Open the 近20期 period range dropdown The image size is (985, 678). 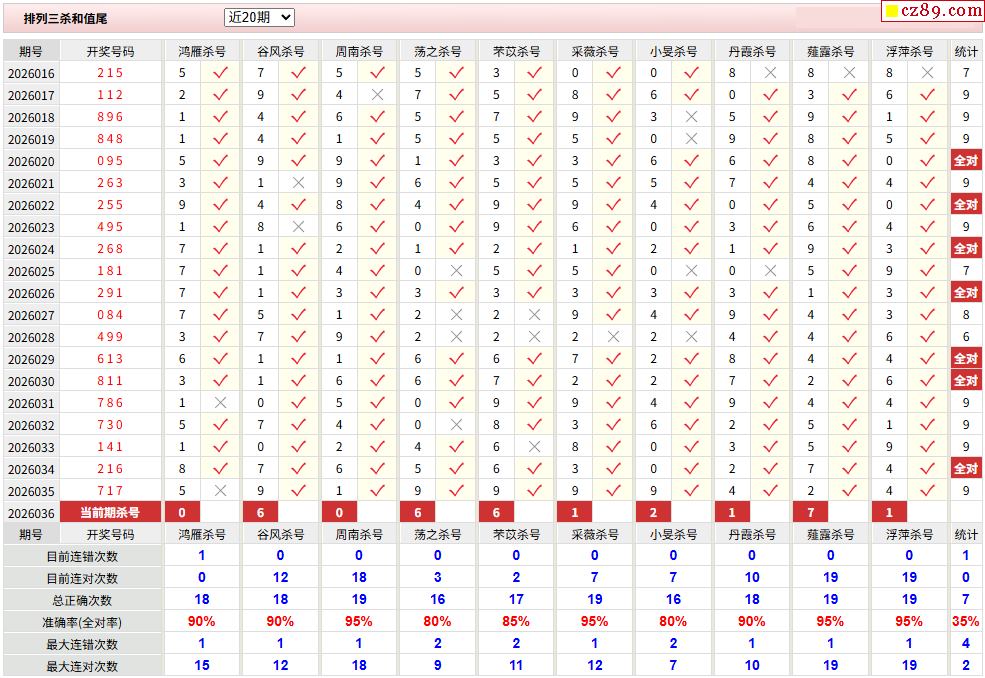point(259,17)
